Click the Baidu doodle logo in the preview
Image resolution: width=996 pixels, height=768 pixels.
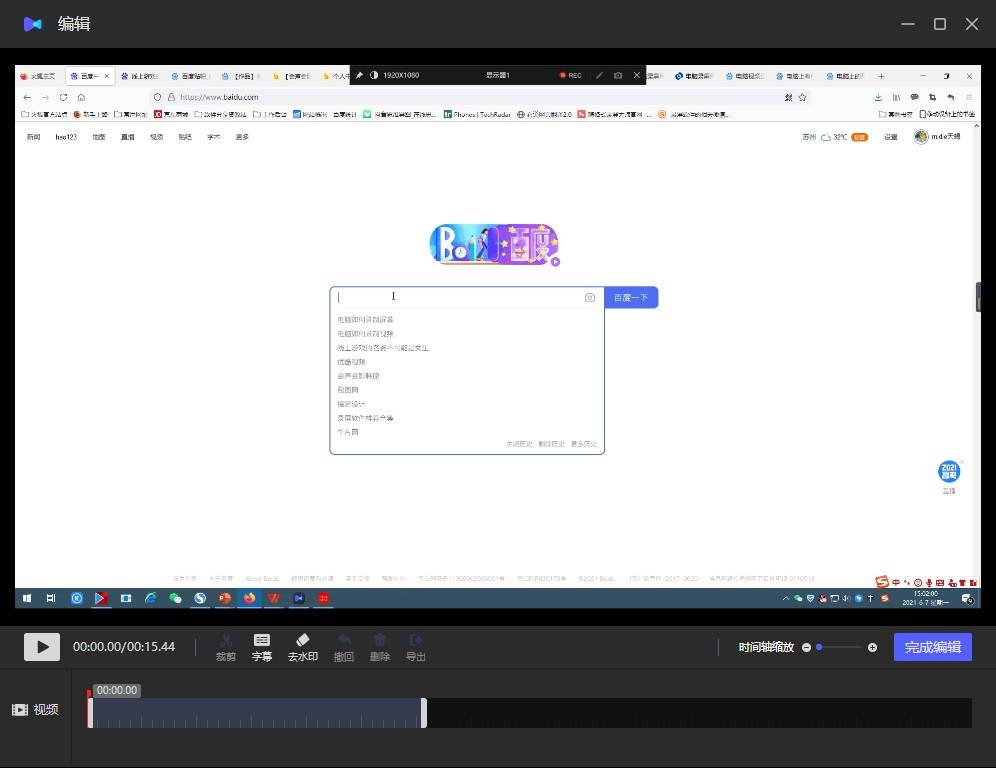(x=494, y=245)
